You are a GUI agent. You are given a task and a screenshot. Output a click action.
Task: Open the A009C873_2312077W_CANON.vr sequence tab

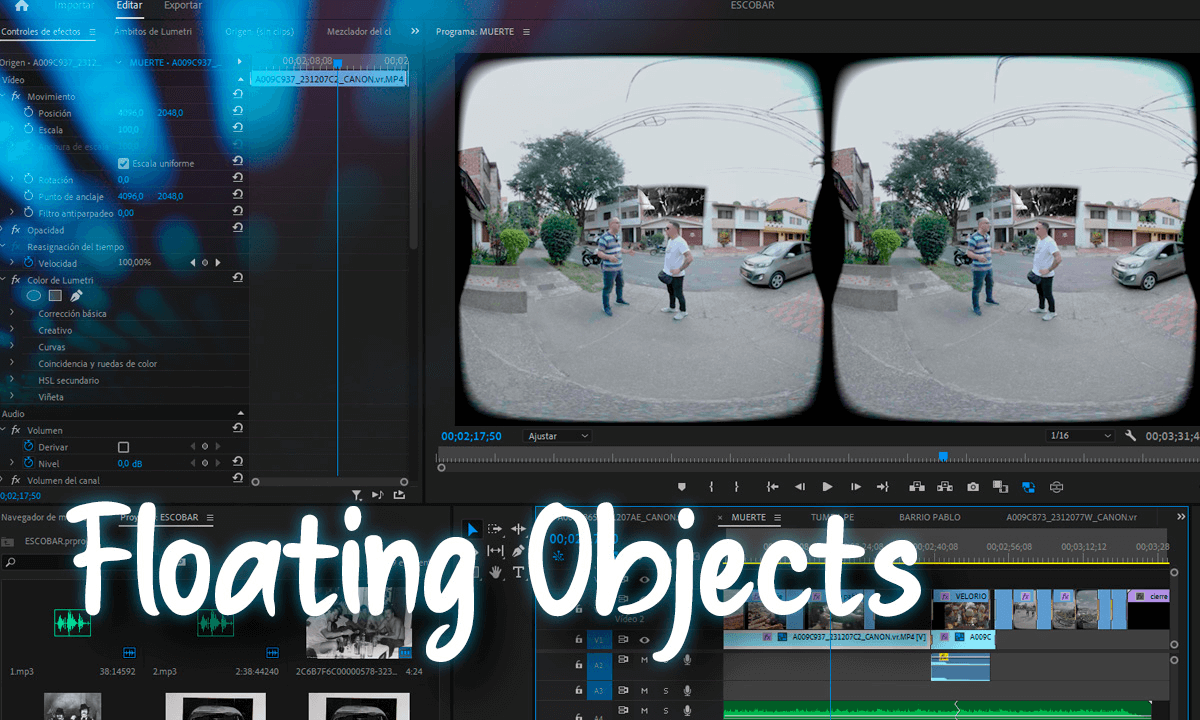(1071, 517)
